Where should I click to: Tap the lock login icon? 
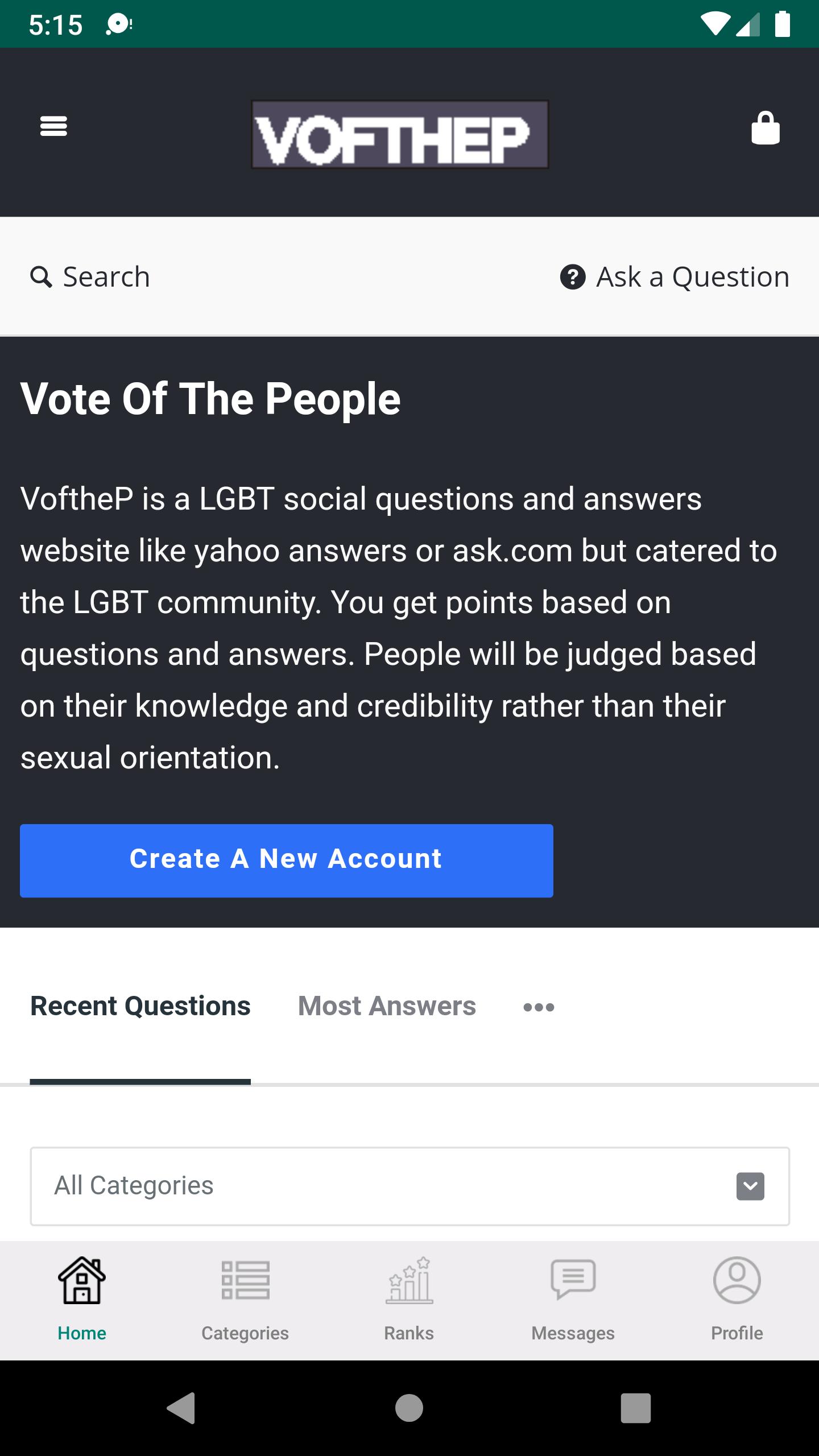766,128
